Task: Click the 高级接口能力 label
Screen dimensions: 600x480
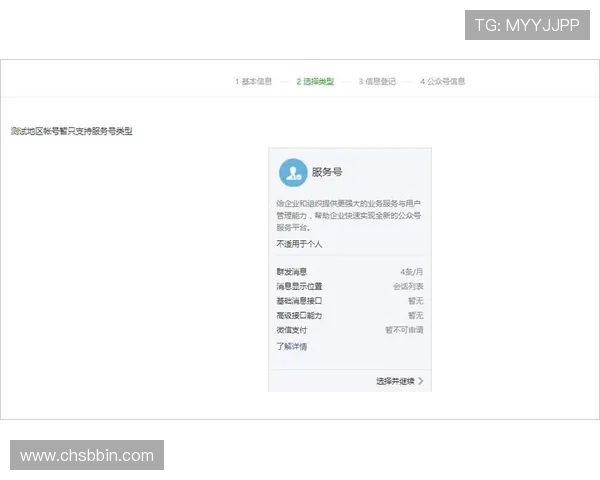Action: pos(299,315)
